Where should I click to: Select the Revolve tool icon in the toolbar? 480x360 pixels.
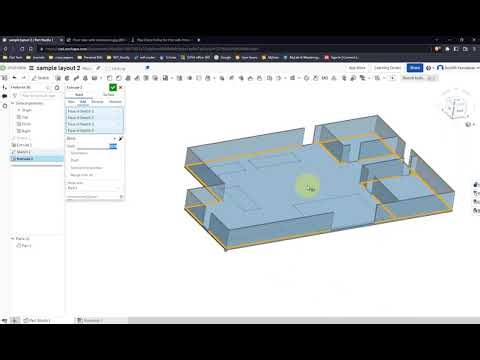pos(67,78)
